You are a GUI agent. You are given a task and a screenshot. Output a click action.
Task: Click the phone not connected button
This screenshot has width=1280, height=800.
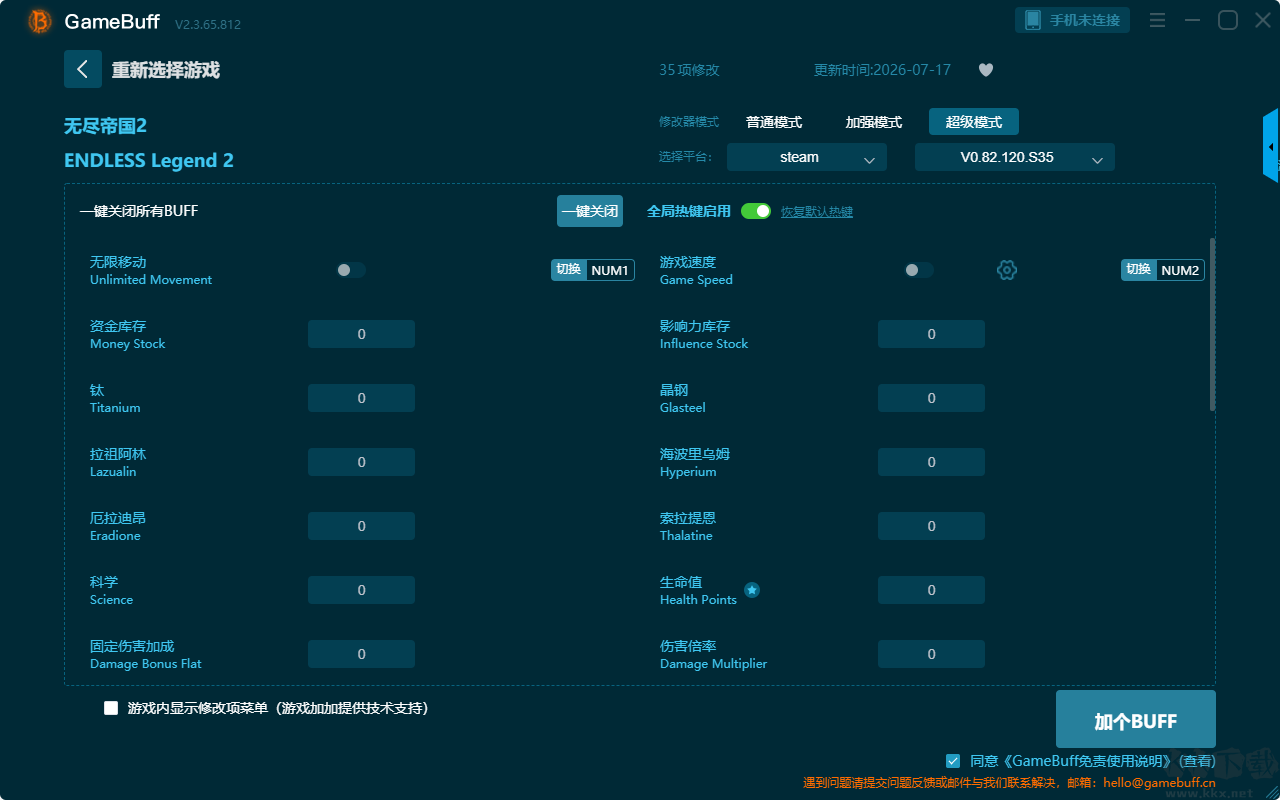tap(1073, 20)
